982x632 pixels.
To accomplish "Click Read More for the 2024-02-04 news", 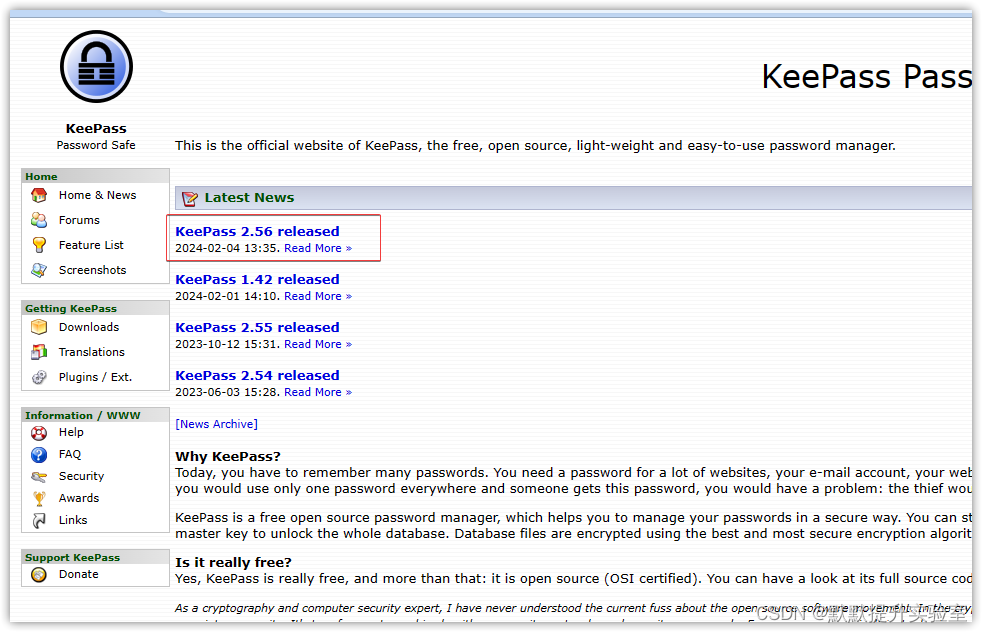I will pyautogui.click(x=318, y=249).
